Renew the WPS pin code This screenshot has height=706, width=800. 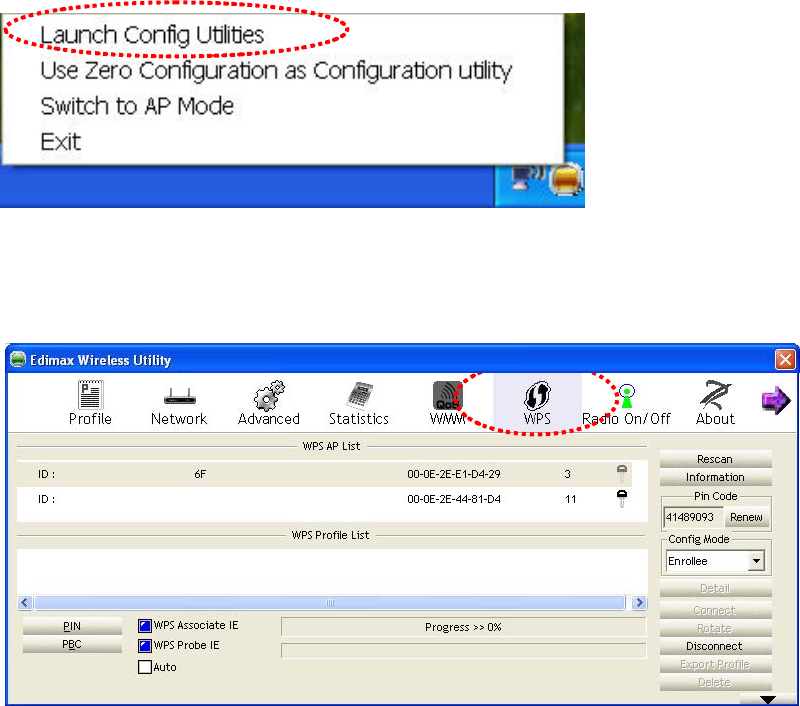(746, 517)
